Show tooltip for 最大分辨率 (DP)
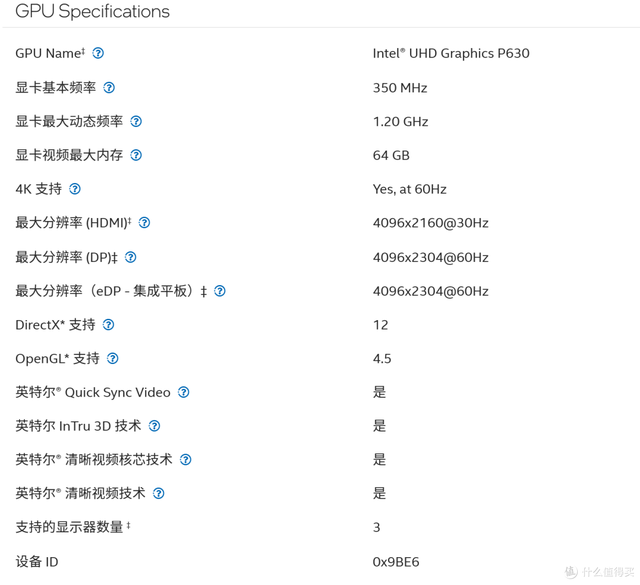Screen dimensions: 640x585 click(x=131, y=257)
